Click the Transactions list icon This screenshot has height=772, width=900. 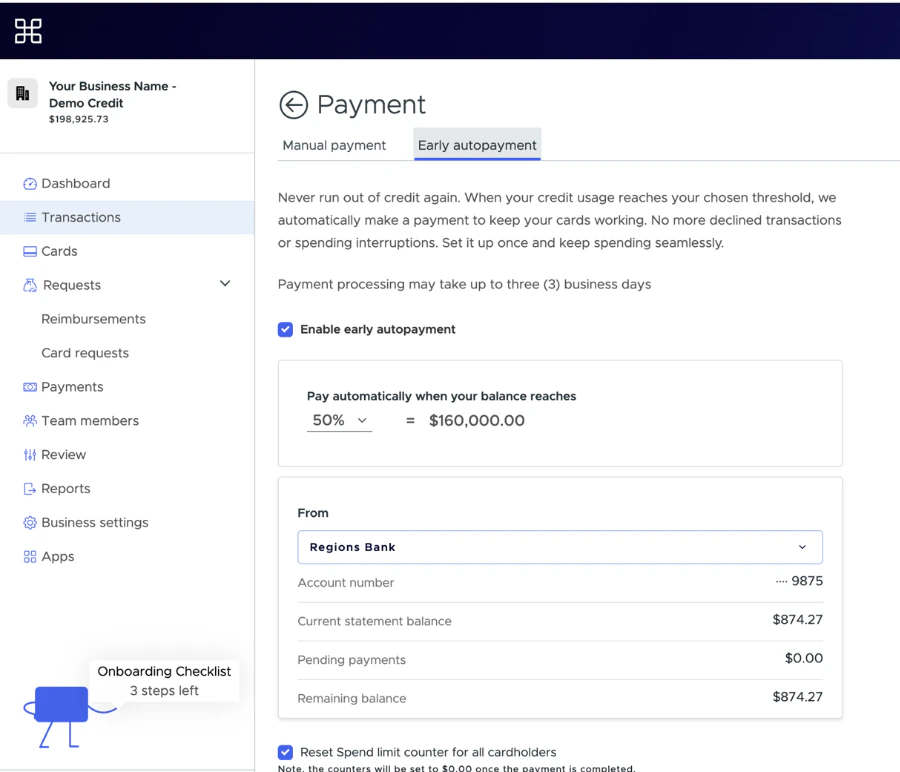coord(30,218)
